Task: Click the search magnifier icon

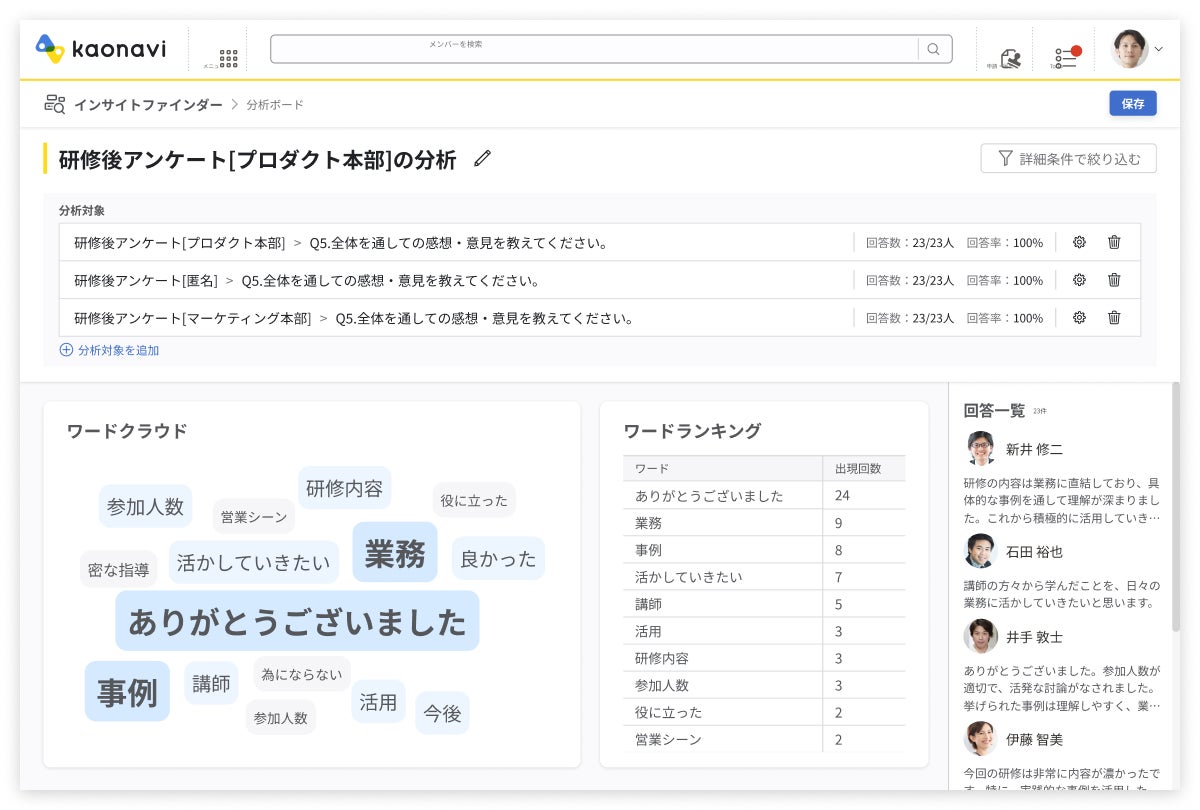Action: click(933, 49)
